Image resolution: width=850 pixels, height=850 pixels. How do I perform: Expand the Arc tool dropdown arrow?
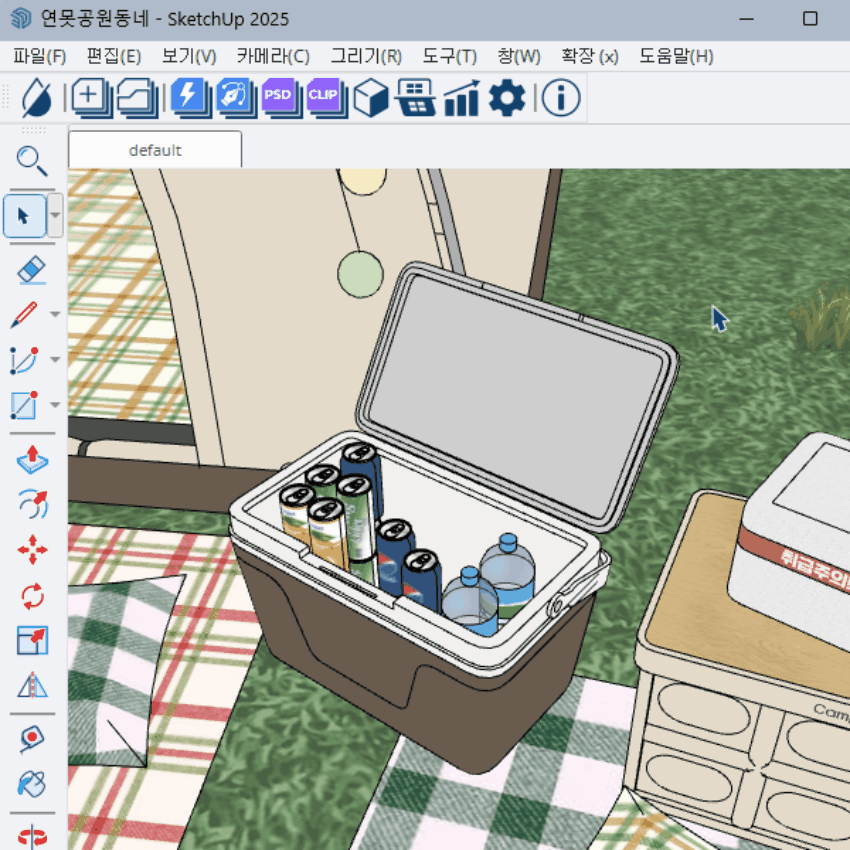[55, 360]
